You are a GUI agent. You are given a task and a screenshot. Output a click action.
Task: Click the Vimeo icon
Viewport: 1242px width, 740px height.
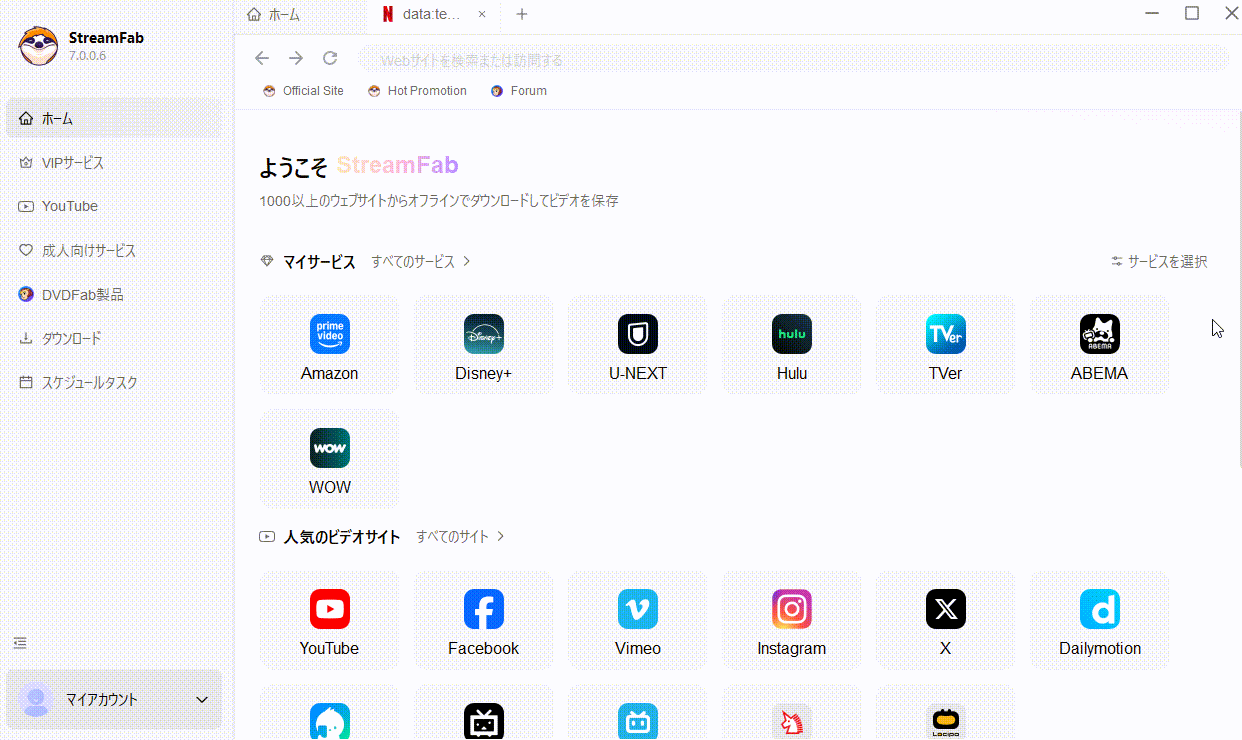point(637,620)
